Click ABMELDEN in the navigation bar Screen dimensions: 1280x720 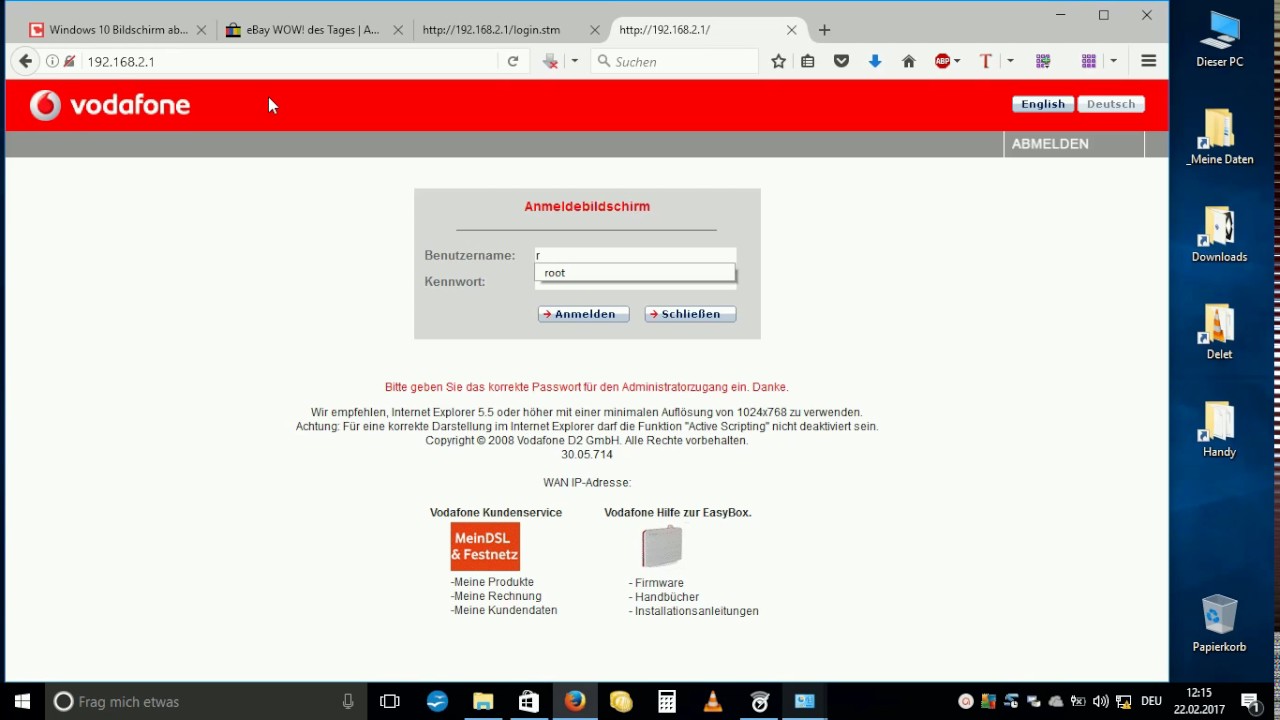pos(1050,144)
